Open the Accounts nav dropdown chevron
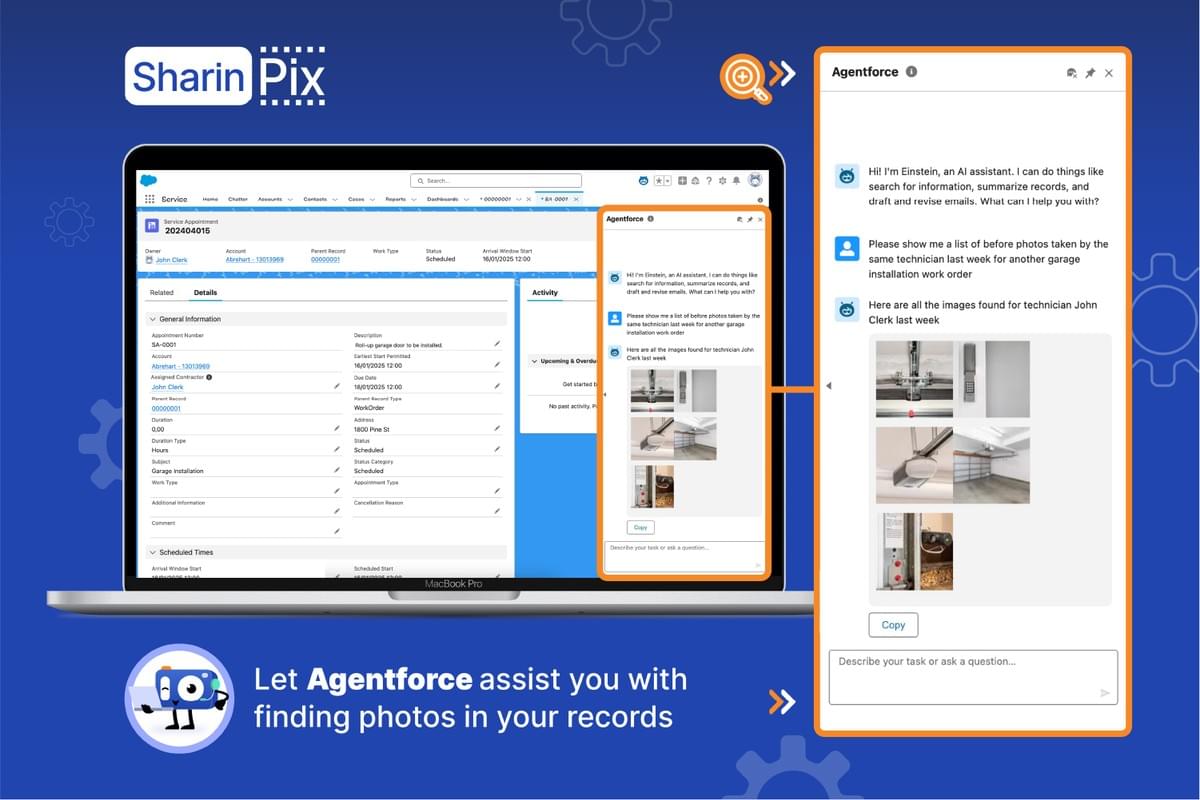 [x=290, y=199]
